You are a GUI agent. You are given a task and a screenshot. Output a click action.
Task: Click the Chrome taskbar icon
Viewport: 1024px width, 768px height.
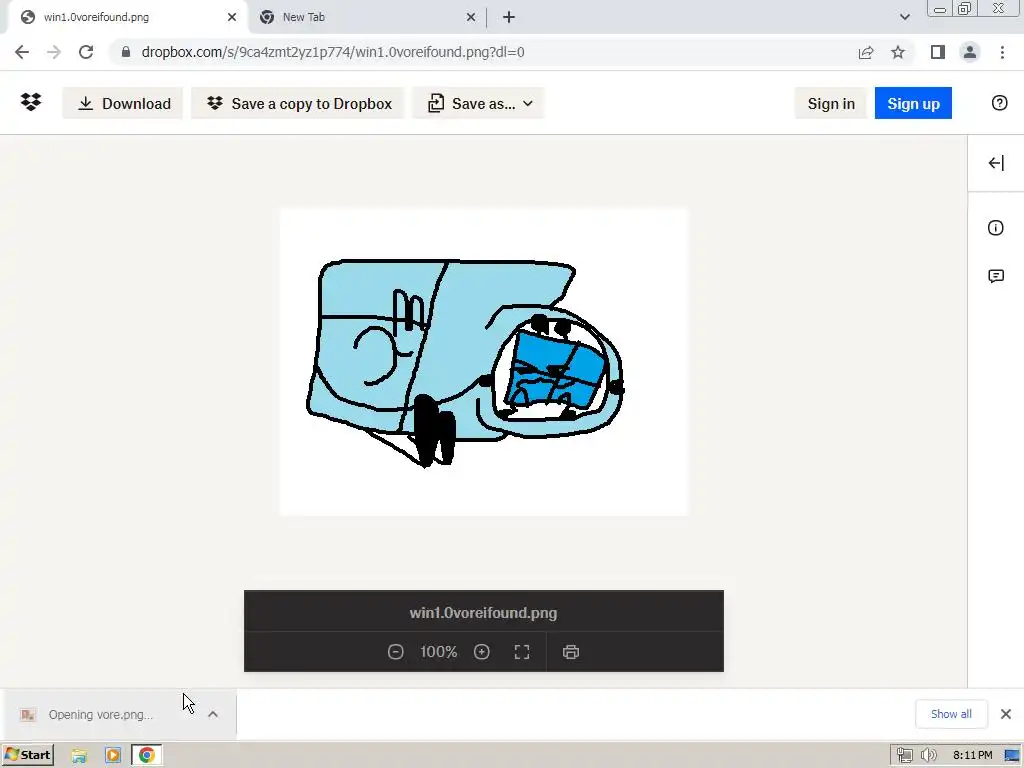tap(146, 756)
